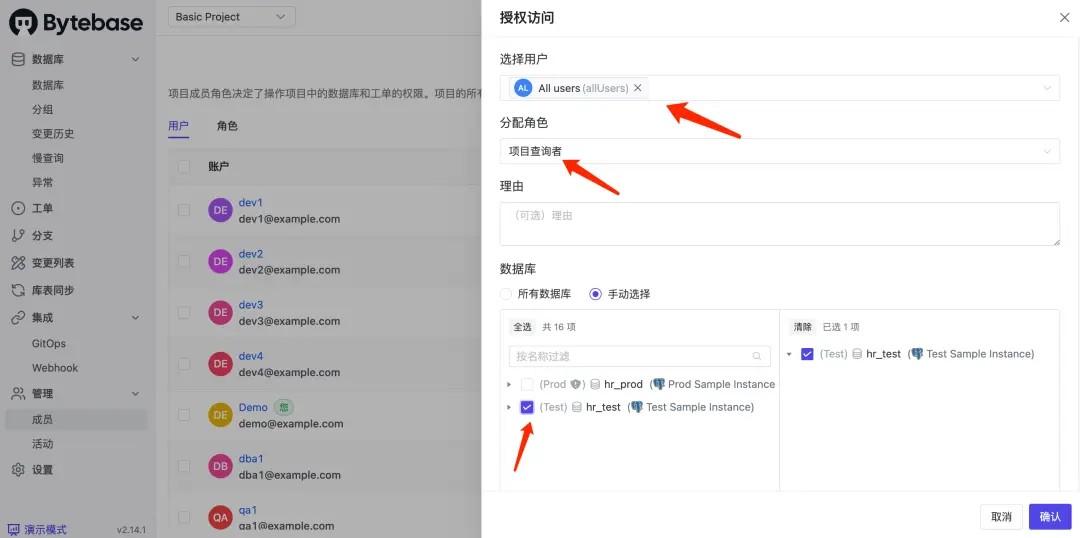Open the dev1 user link
Viewport: 1080px width, 538px height.
[x=251, y=203]
